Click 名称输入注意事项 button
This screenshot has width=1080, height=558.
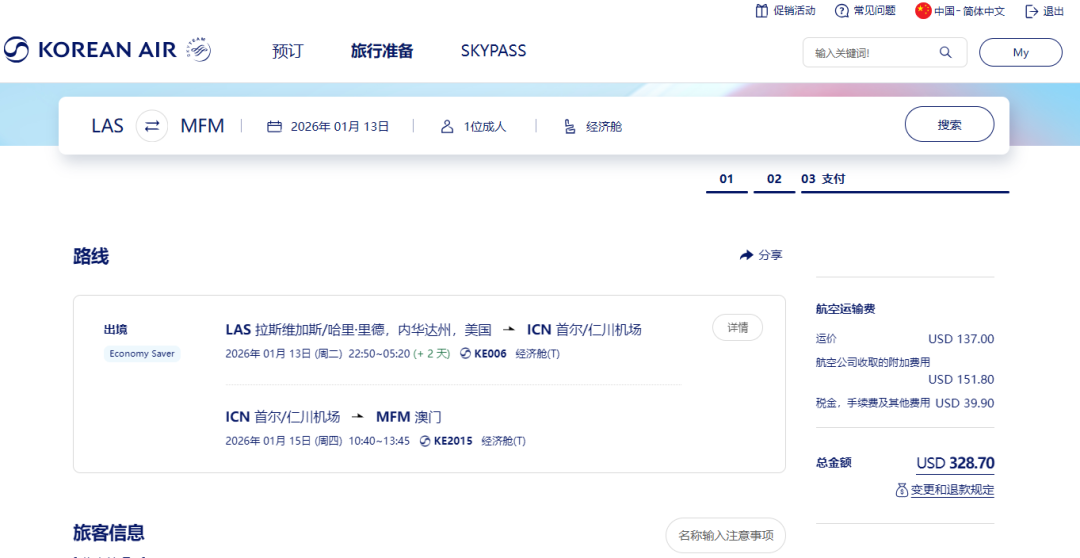(725, 535)
